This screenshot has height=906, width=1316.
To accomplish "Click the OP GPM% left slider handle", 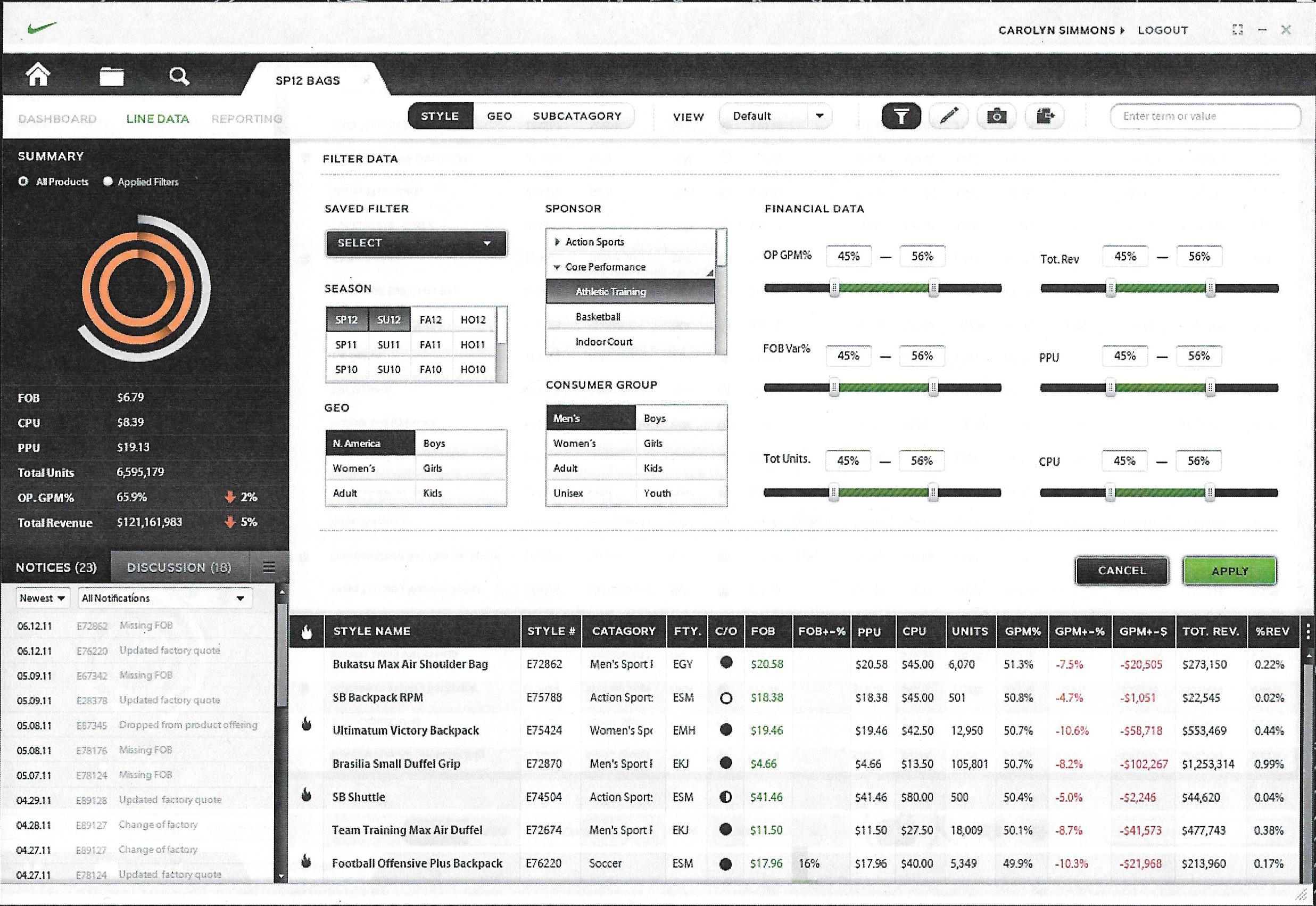I will click(x=834, y=289).
